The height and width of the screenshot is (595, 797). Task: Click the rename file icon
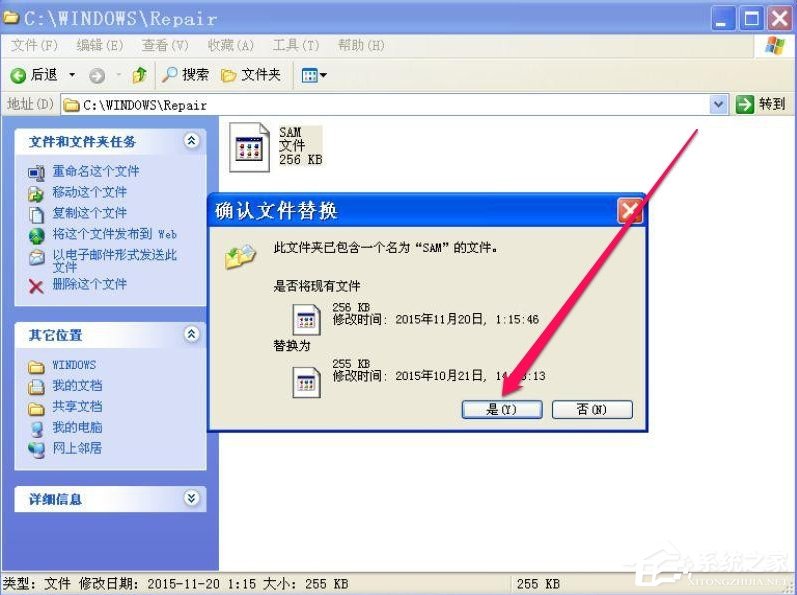[36, 173]
